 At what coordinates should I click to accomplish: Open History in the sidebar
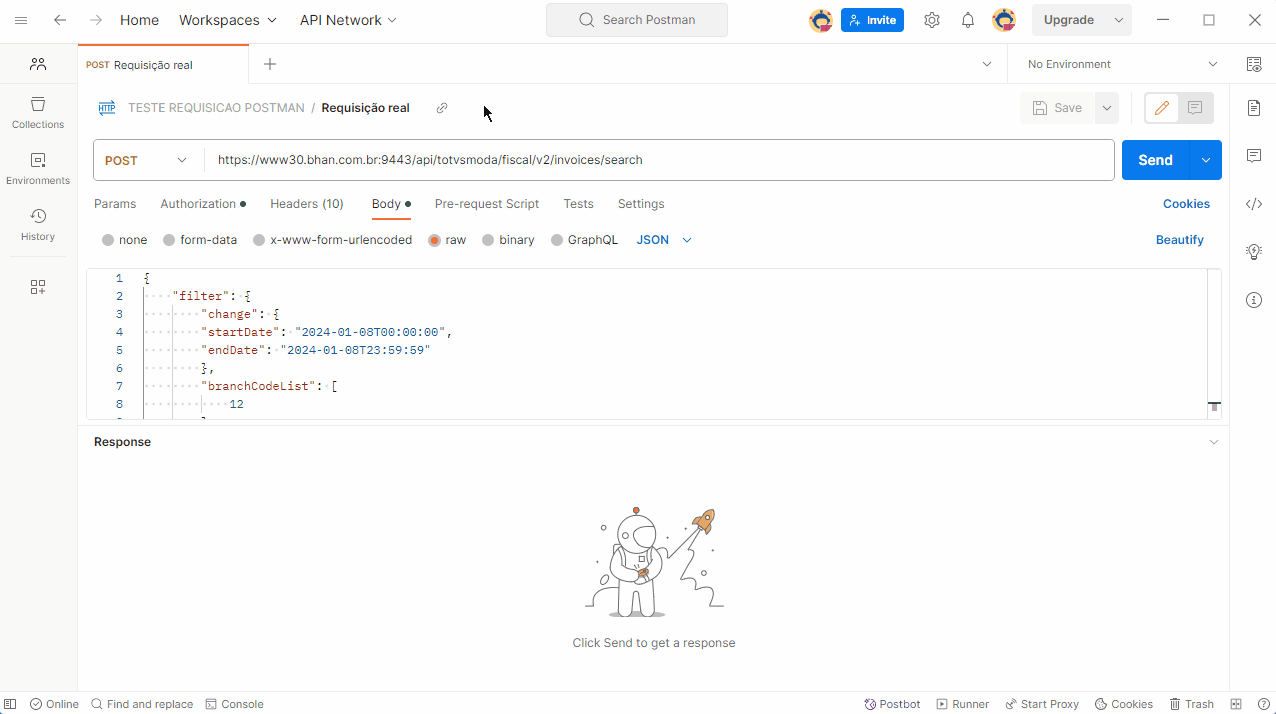pos(38,225)
